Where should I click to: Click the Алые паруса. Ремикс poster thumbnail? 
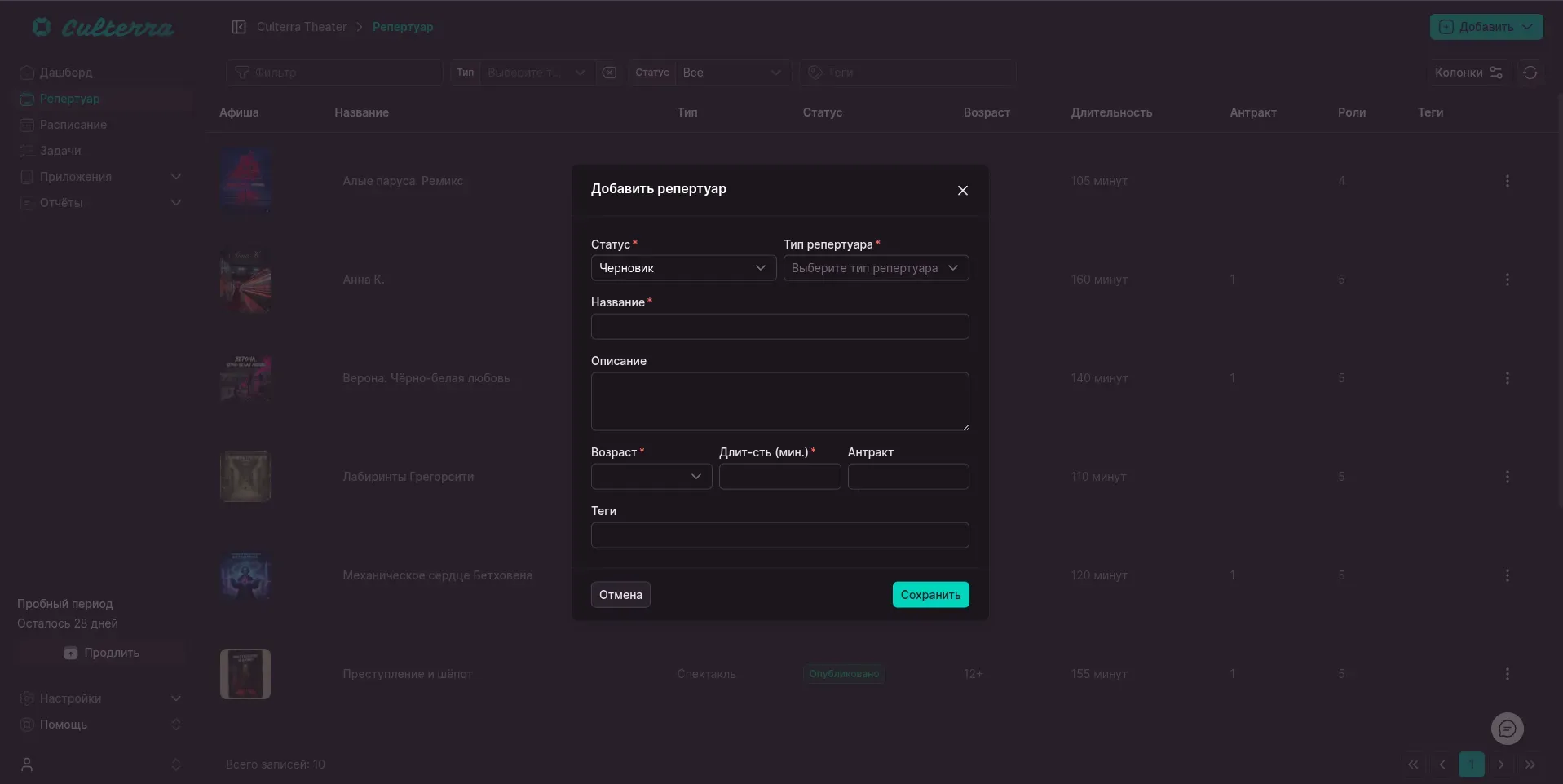pos(245,181)
